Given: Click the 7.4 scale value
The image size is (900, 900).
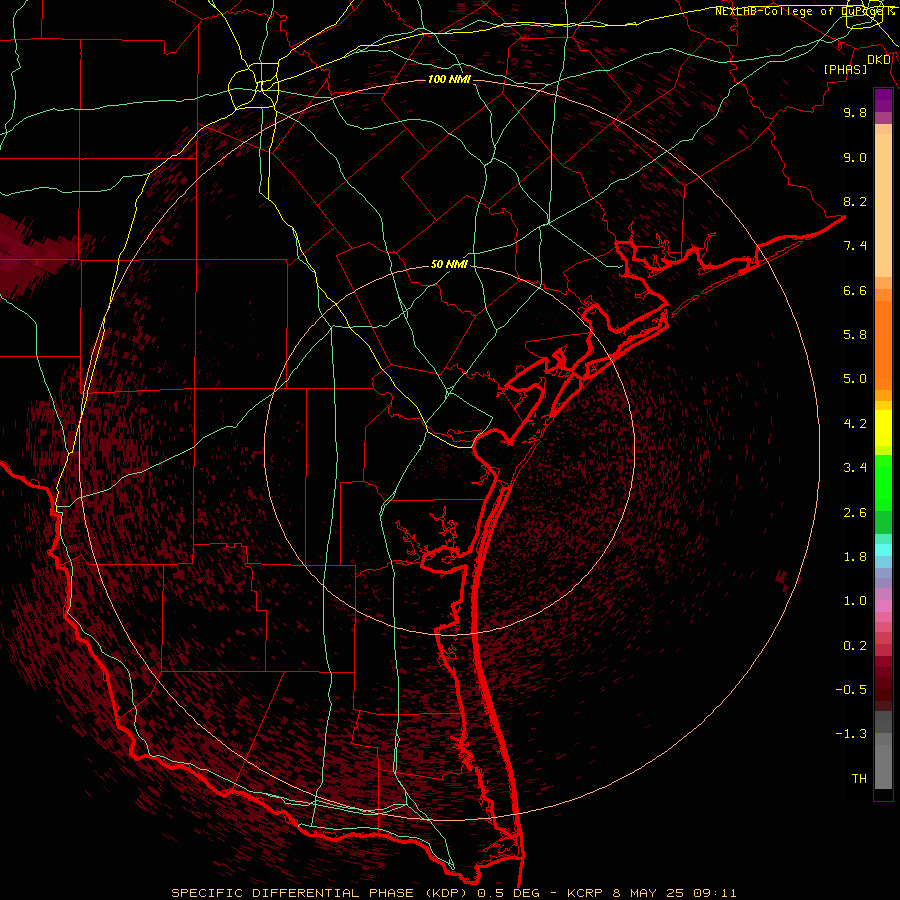Looking at the screenshot, I should [x=855, y=246].
